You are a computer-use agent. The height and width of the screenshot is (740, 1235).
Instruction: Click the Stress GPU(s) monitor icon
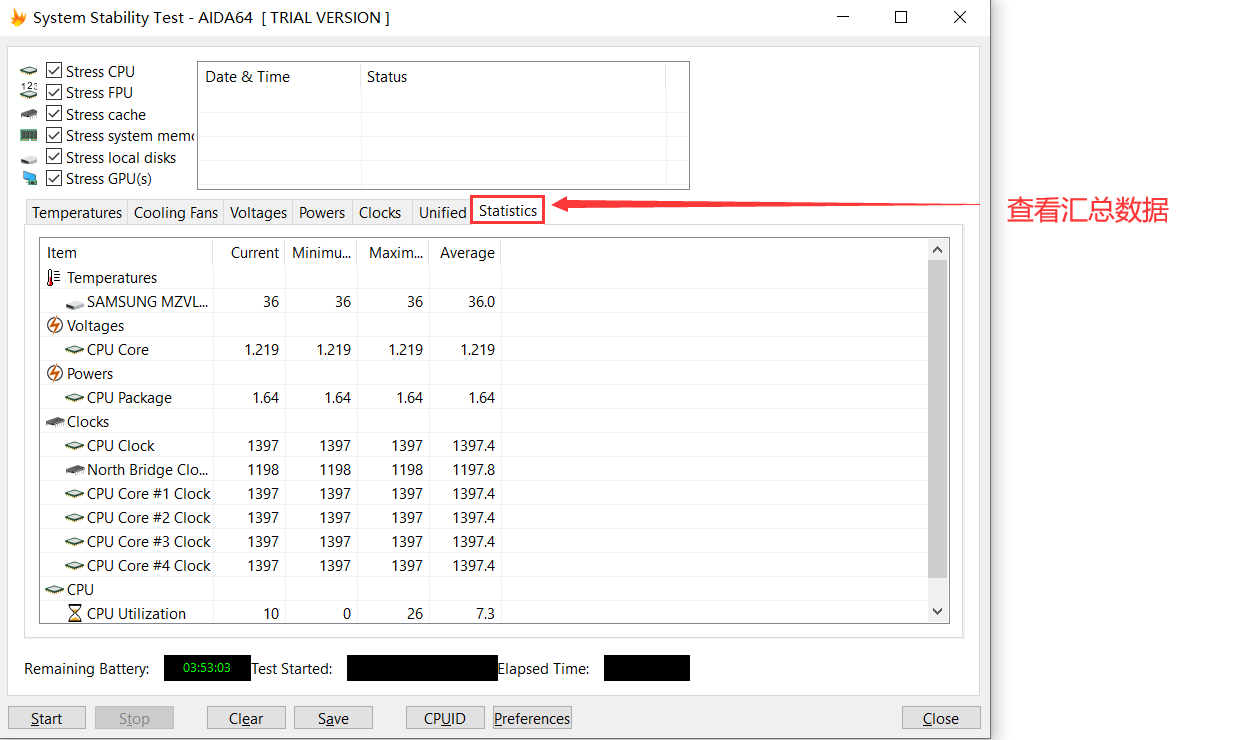pyautogui.click(x=29, y=178)
